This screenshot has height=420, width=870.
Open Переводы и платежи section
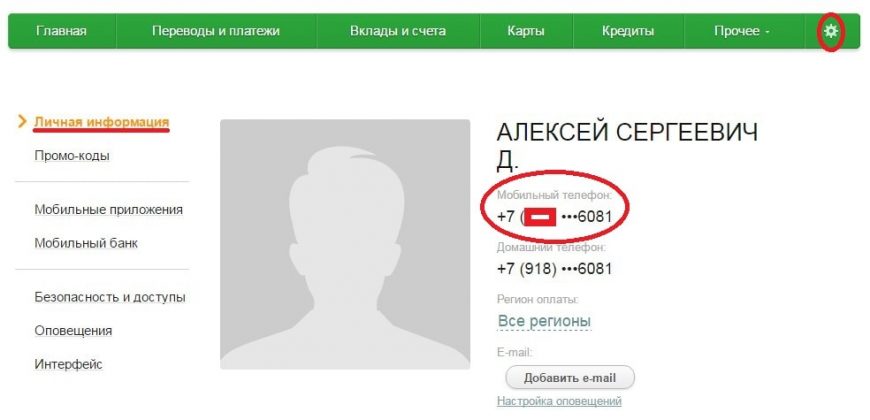point(216,31)
